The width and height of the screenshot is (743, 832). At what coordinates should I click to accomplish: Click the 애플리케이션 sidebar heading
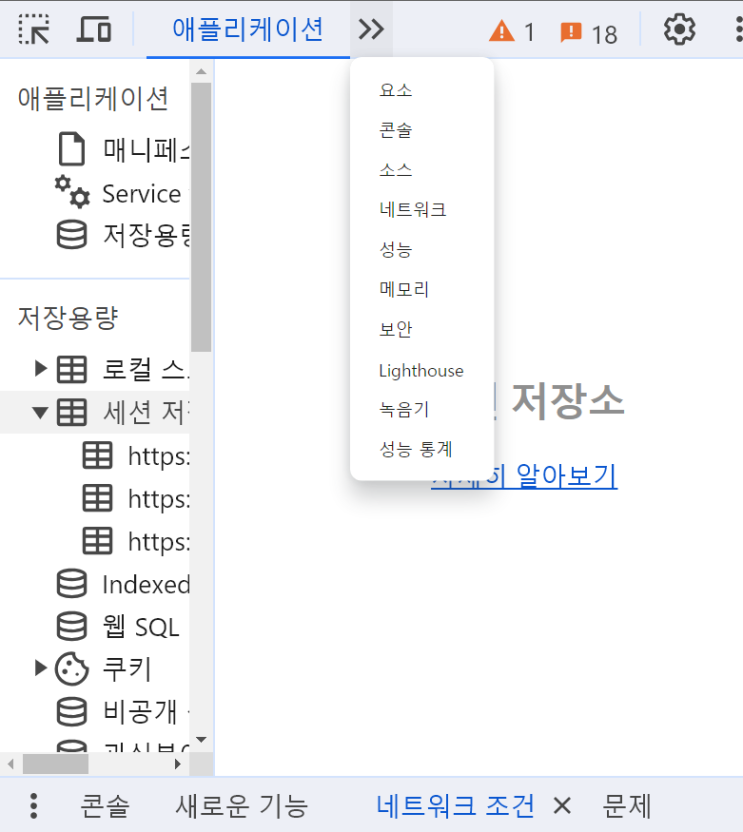tap(93, 98)
